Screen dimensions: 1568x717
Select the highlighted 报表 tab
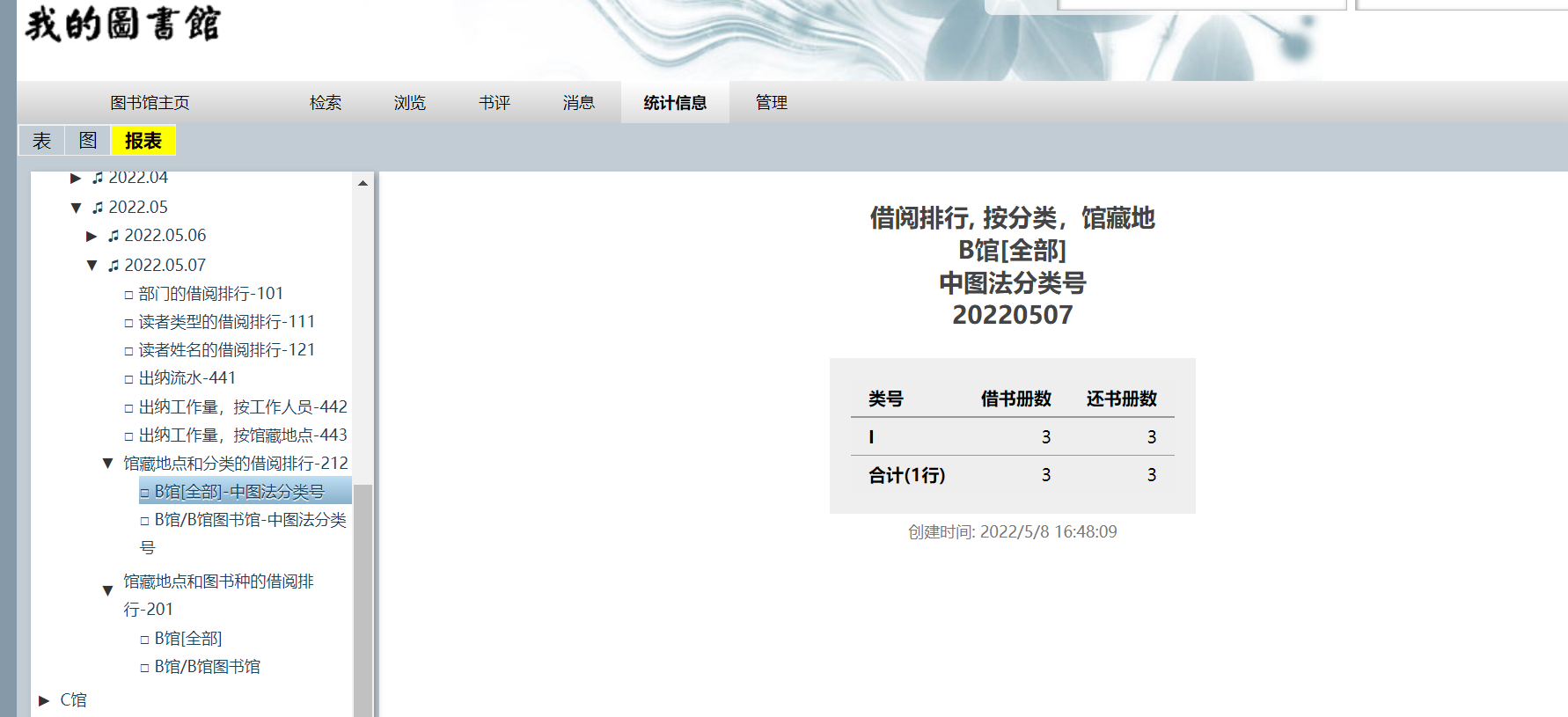143,141
